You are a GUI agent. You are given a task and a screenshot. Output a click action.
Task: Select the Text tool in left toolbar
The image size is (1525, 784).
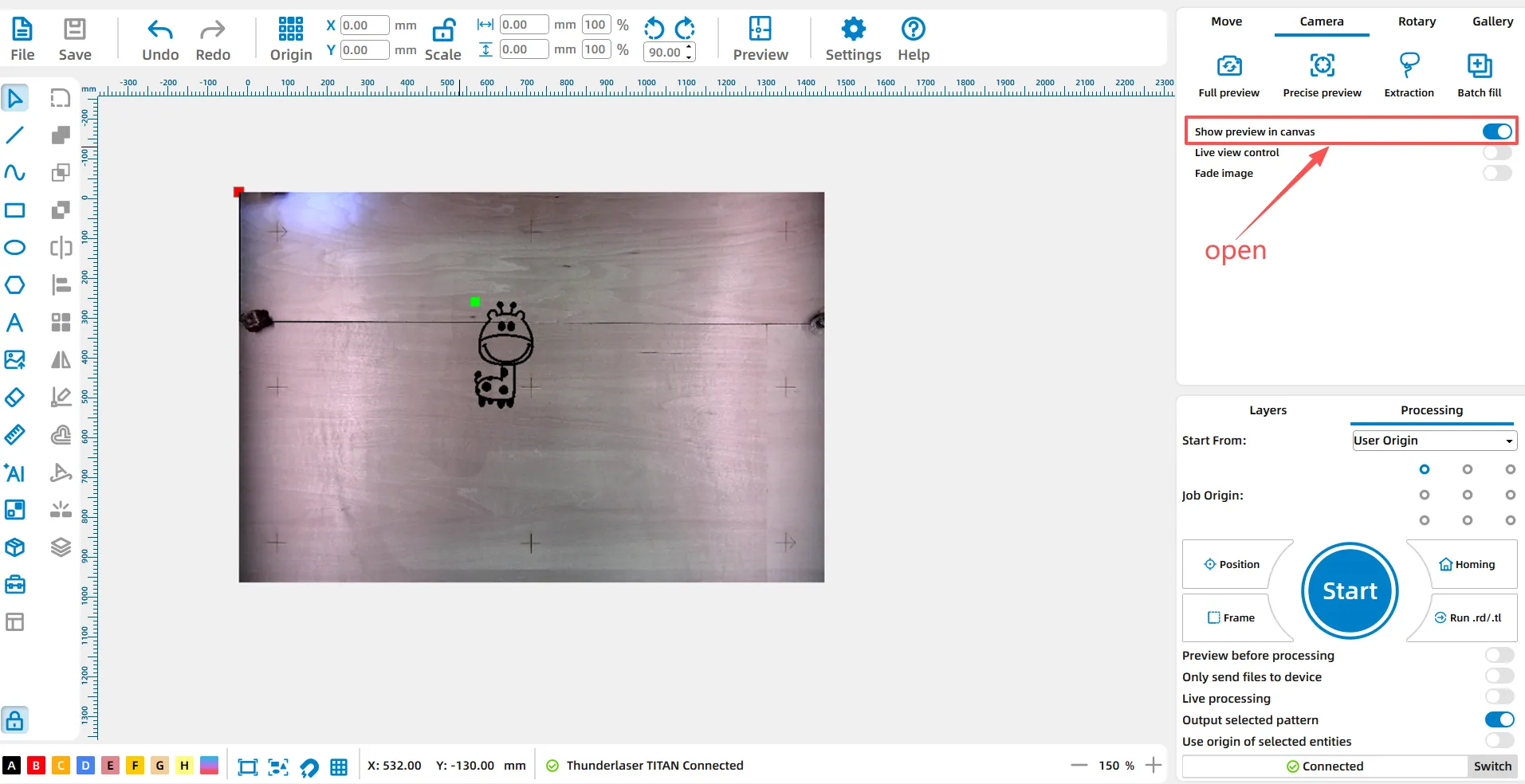pos(14,323)
